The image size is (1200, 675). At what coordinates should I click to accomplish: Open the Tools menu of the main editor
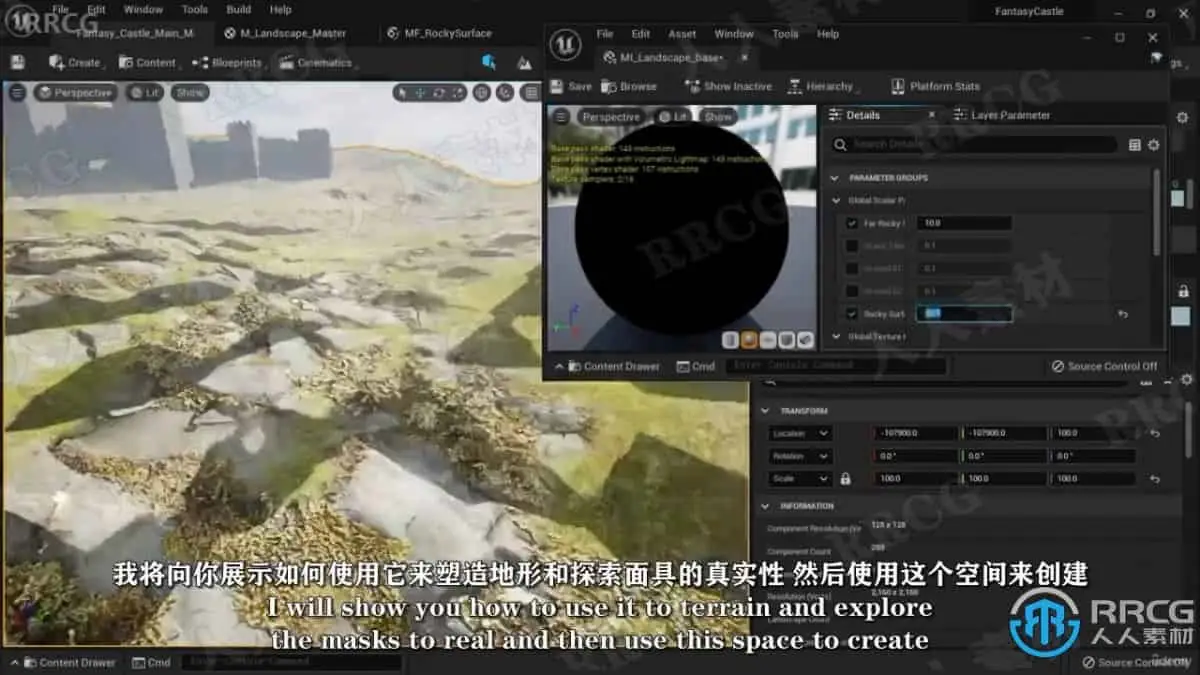[195, 9]
